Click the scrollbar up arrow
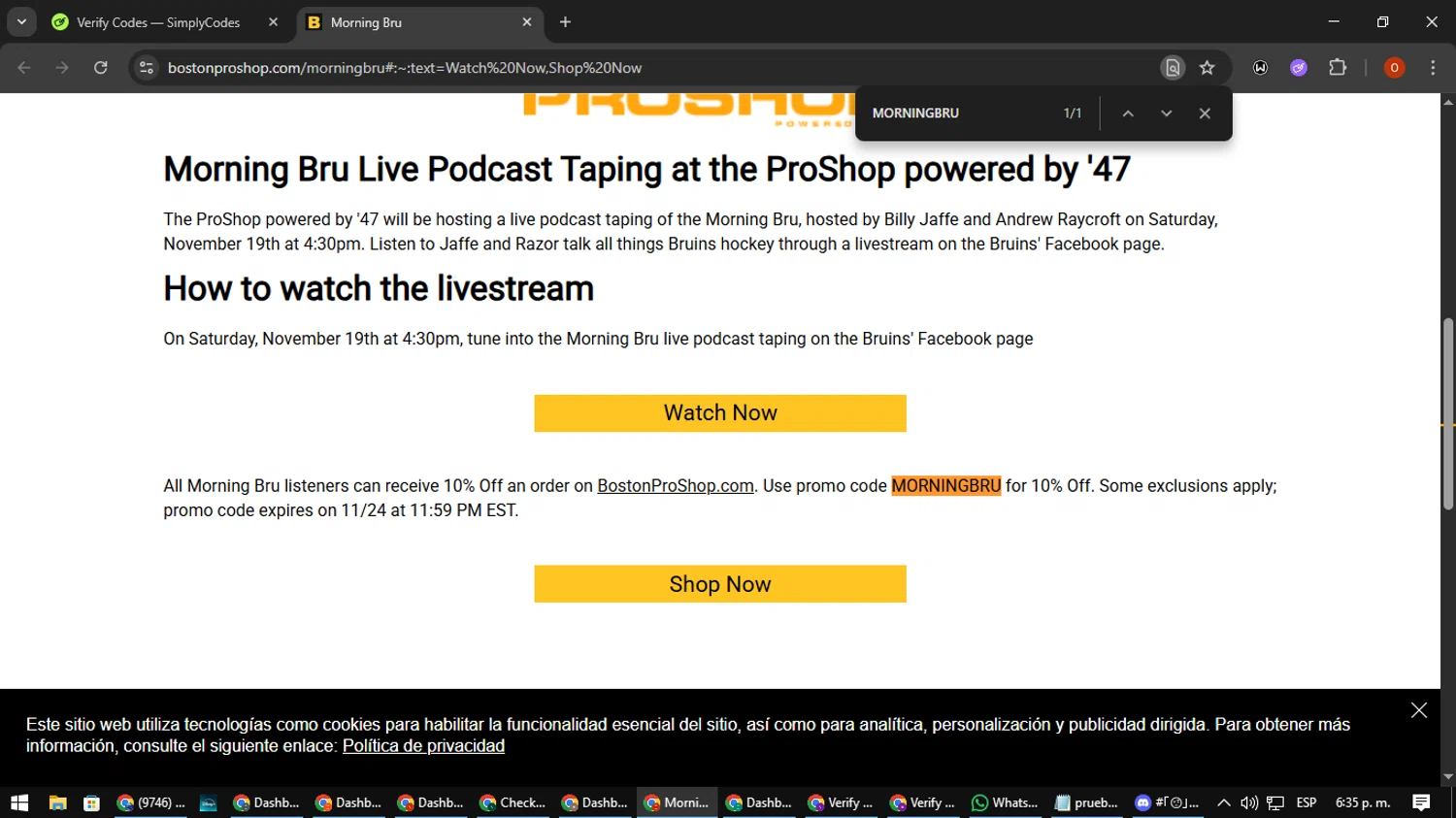1456x818 pixels. (x=1448, y=101)
